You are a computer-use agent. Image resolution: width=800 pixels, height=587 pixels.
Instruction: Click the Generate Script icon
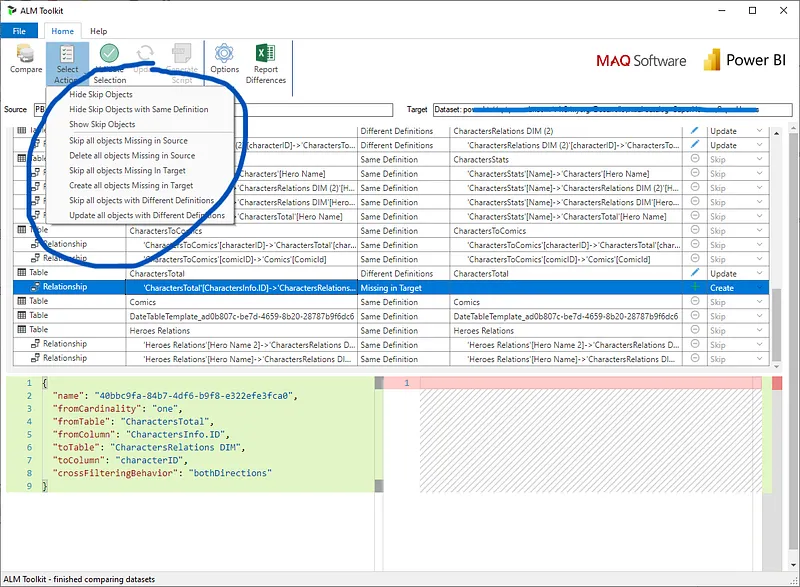[x=182, y=53]
